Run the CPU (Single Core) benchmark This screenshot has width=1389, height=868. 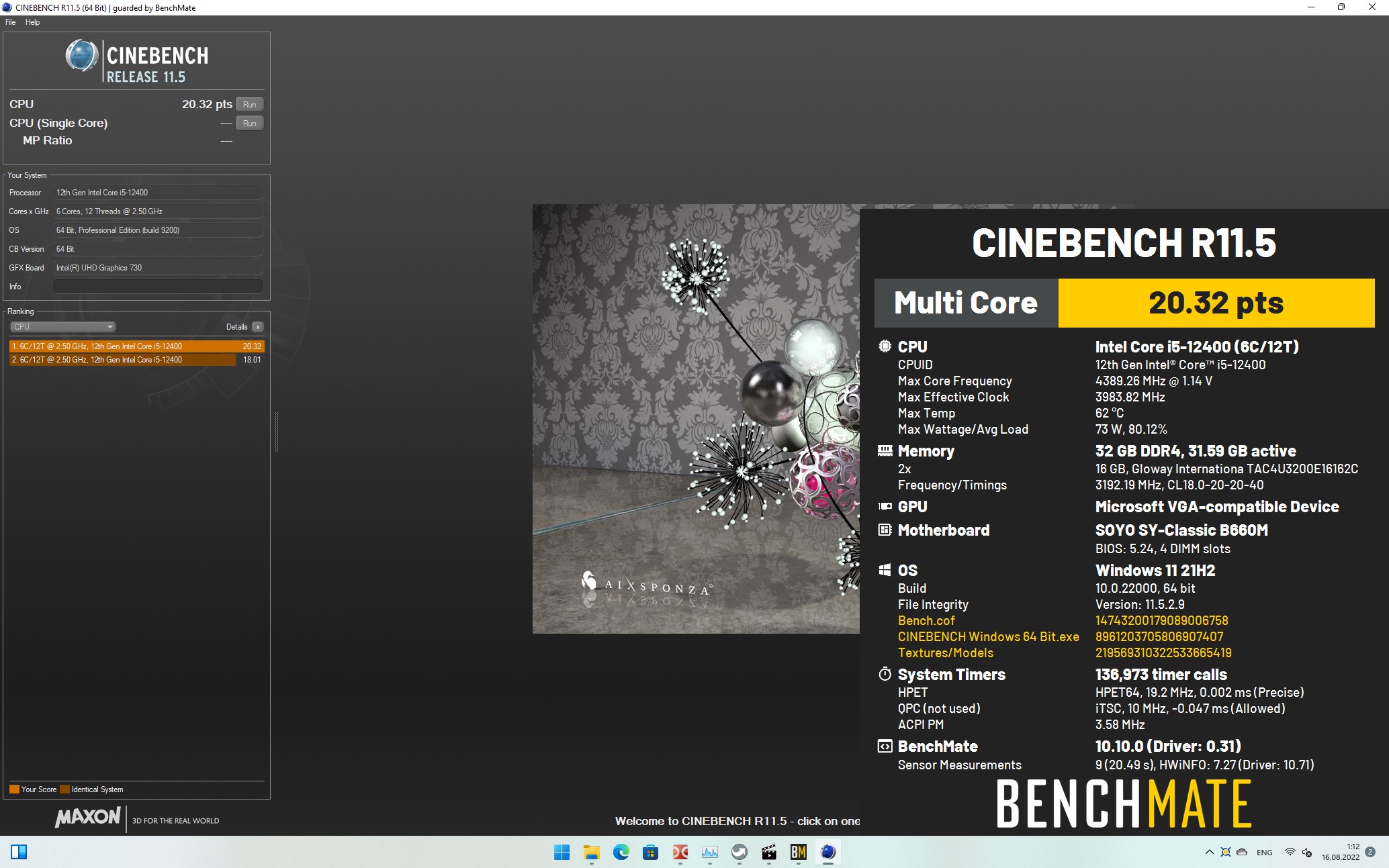coord(249,123)
